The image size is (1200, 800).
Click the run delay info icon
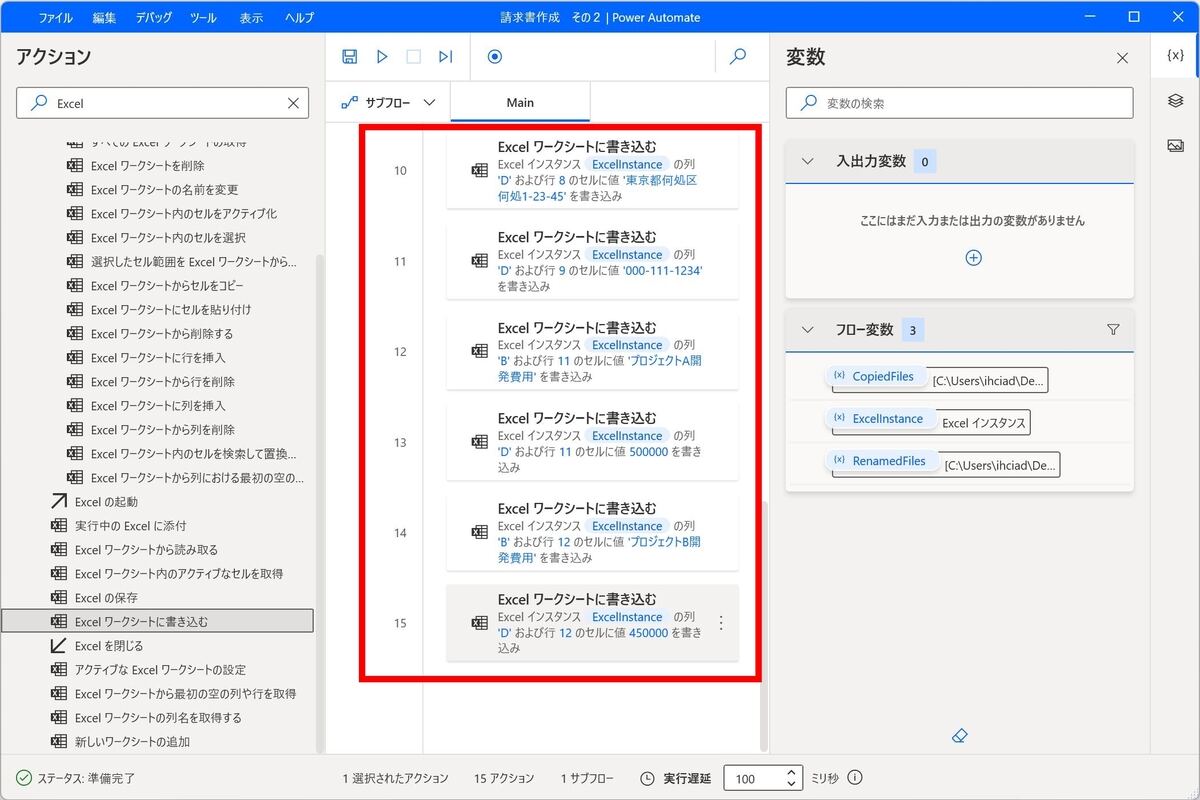(x=855, y=778)
